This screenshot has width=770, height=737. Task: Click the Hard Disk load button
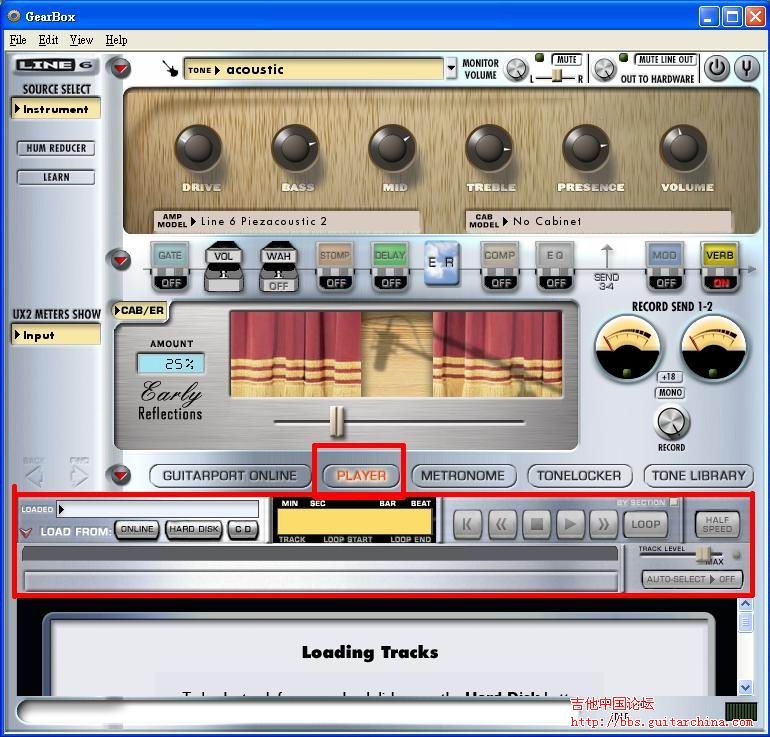tap(193, 530)
